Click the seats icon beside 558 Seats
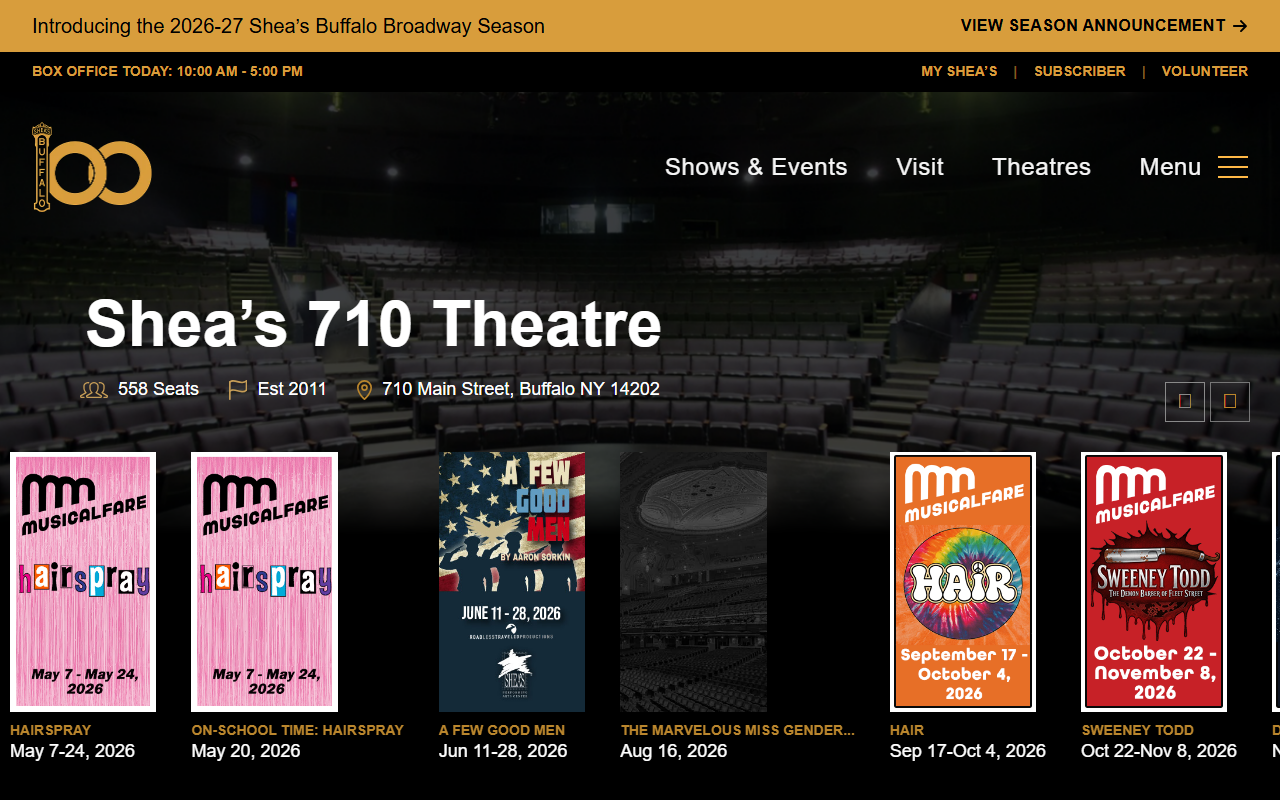This screenshot has height=800, width=1280. coord(94,390)
